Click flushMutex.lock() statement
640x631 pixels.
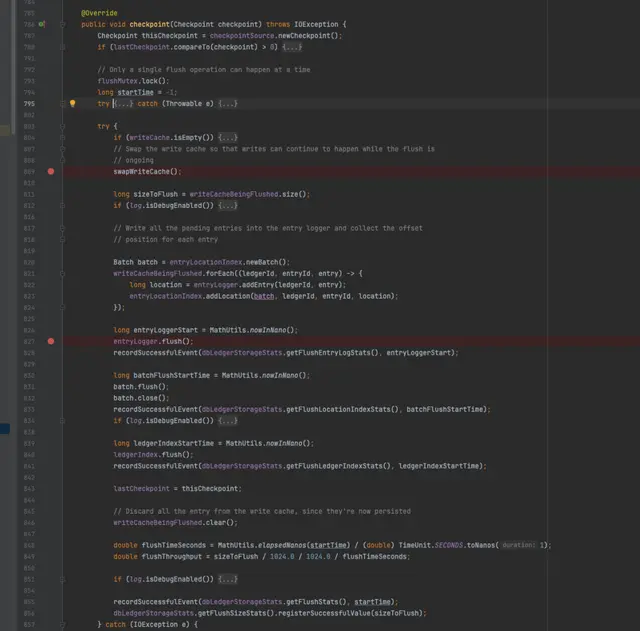(133, 81)
